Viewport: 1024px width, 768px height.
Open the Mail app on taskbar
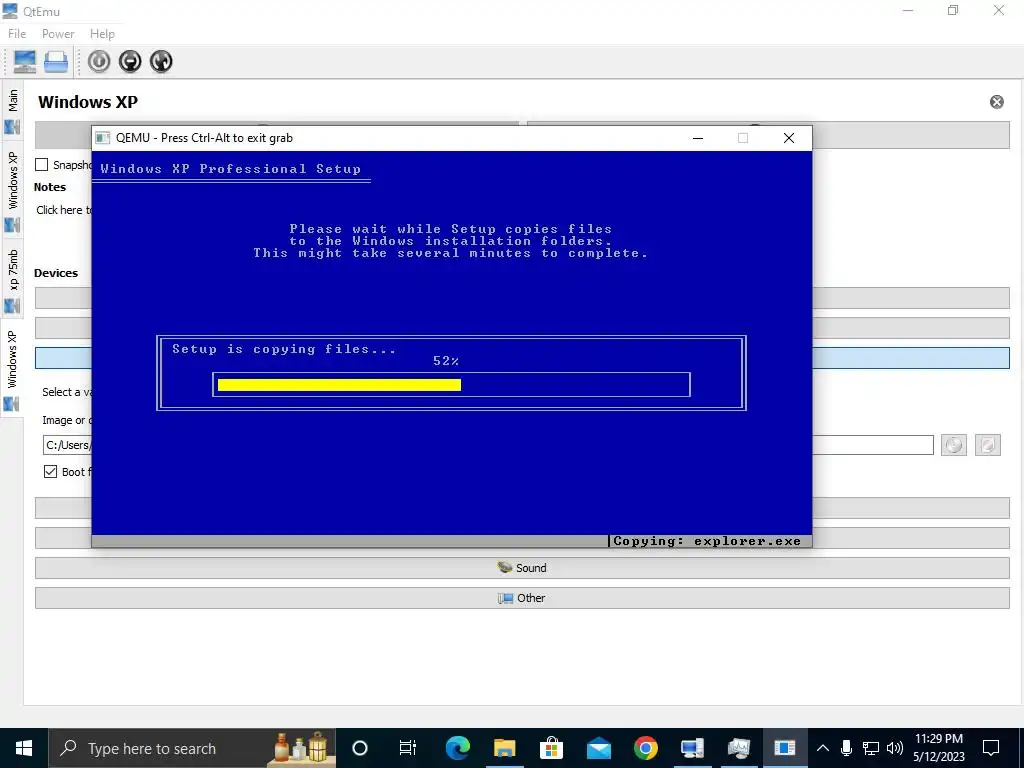(x=599, y=748)
